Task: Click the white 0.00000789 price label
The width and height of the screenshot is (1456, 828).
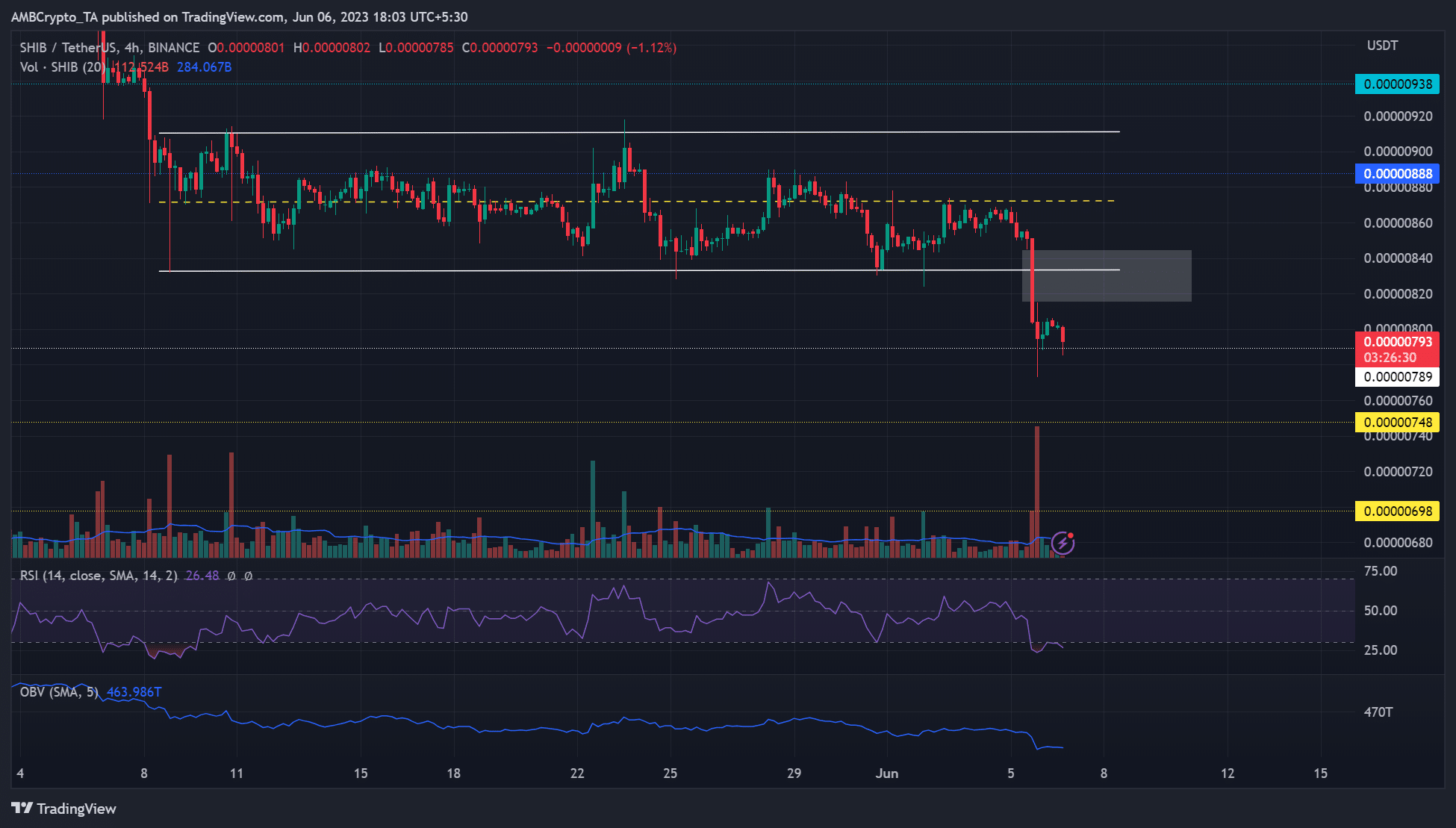Action: tap(1397, 377)
